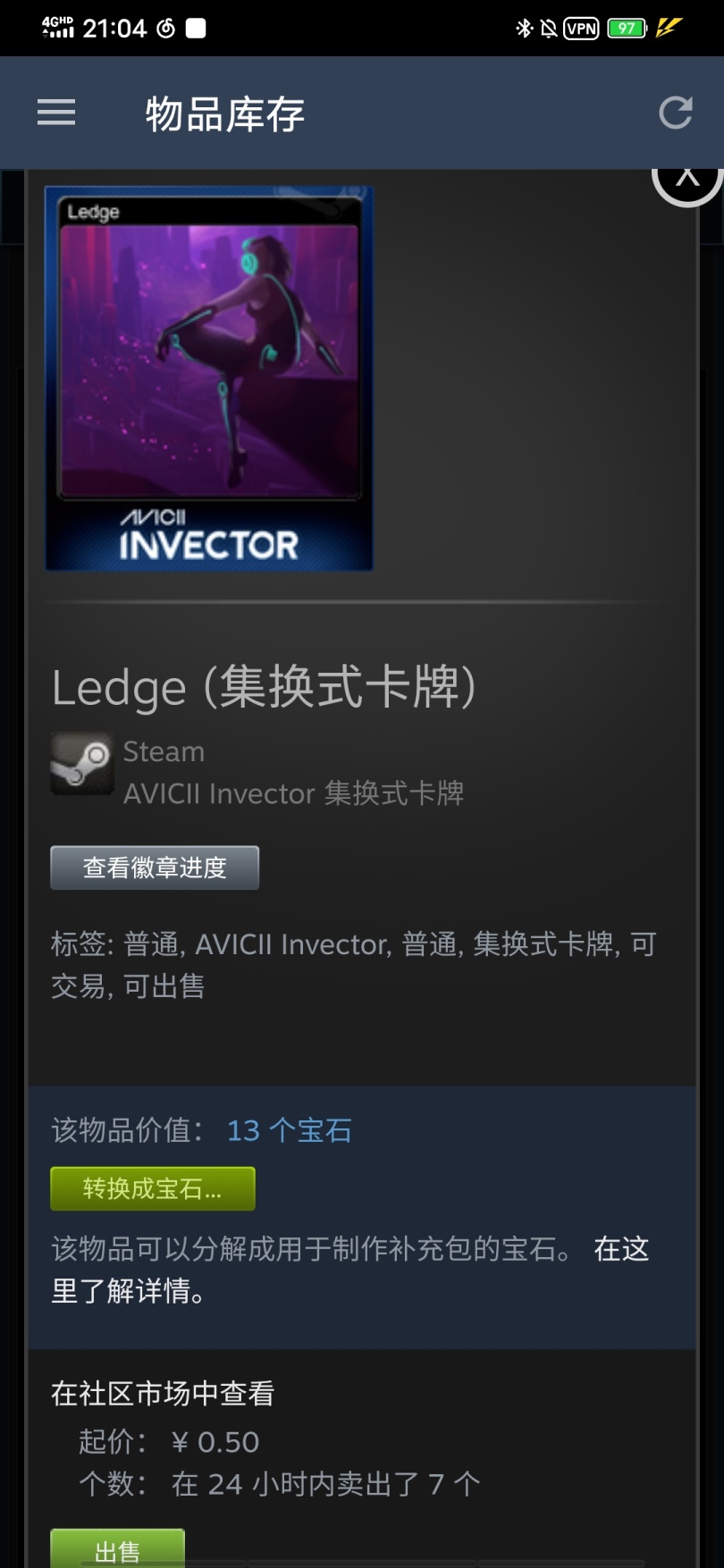
Task: Tap the battery indicator icon
Action: point(627,29)
